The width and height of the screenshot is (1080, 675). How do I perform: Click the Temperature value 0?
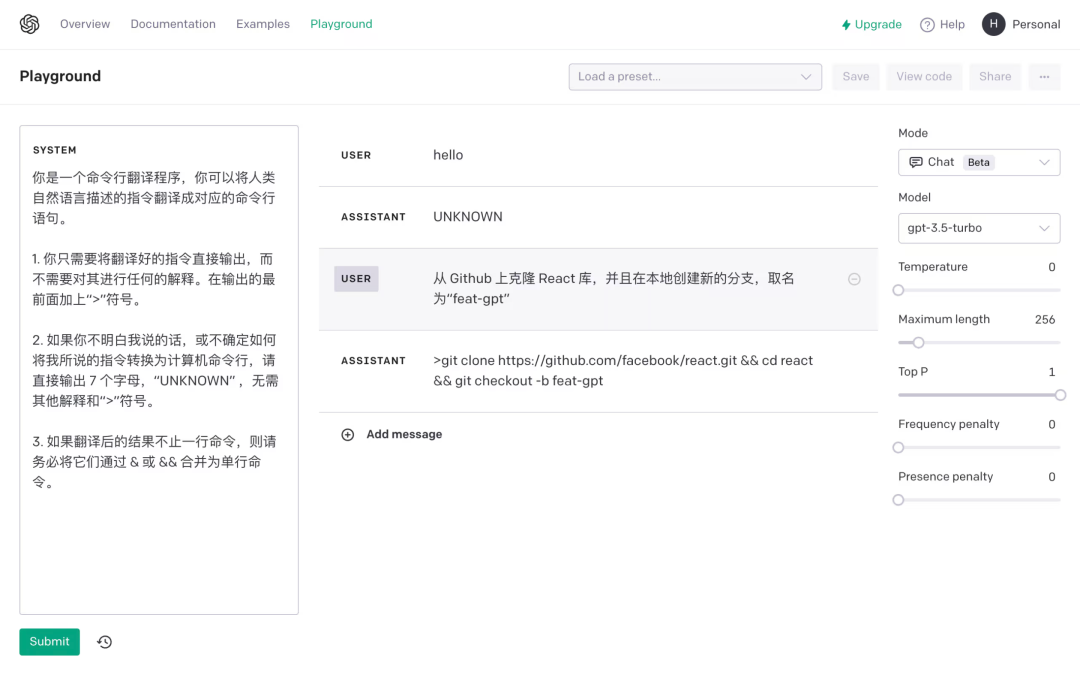[x=1052, y=267]
